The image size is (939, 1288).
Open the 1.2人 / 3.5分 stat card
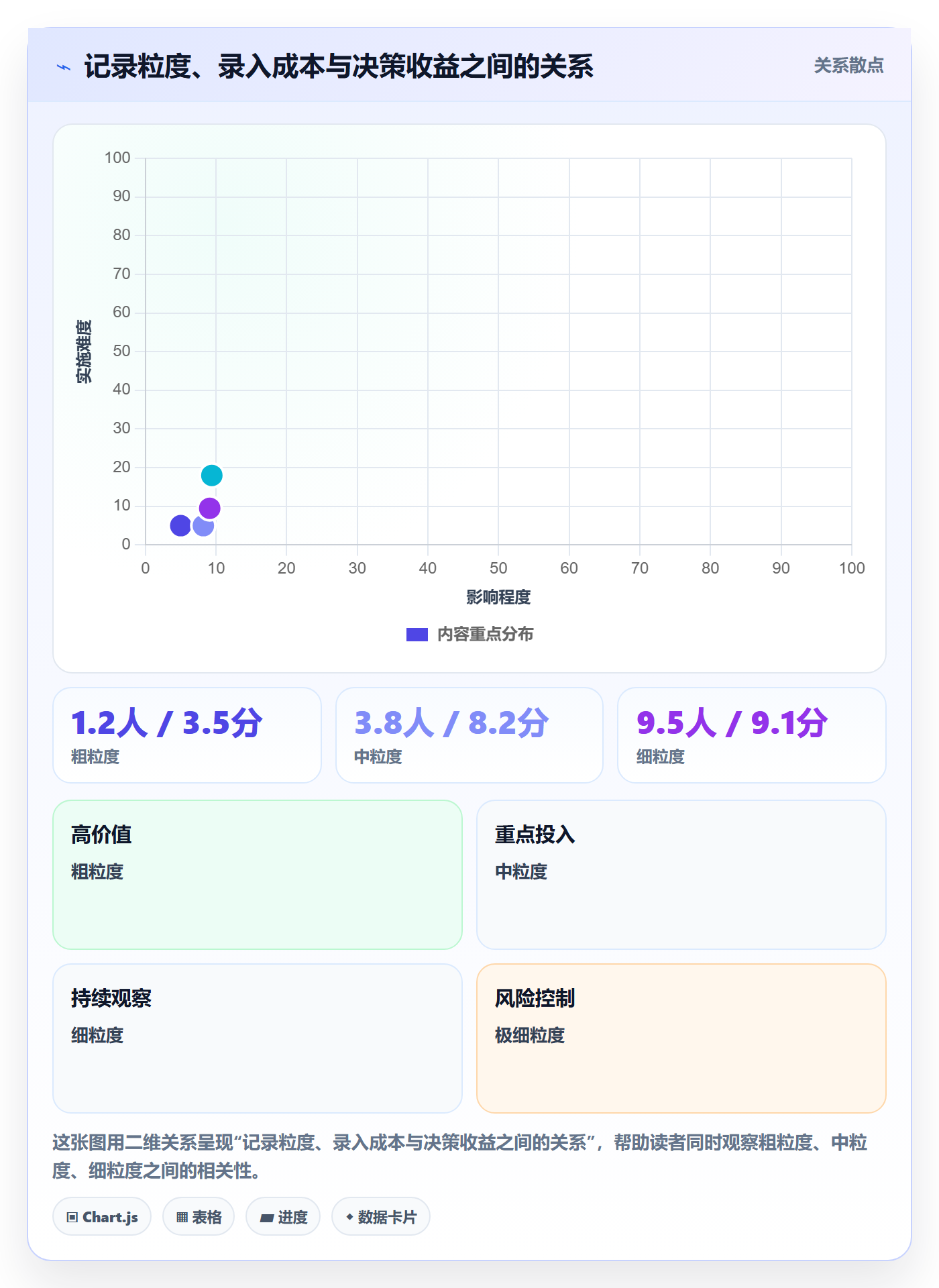(x=187, y=735)
